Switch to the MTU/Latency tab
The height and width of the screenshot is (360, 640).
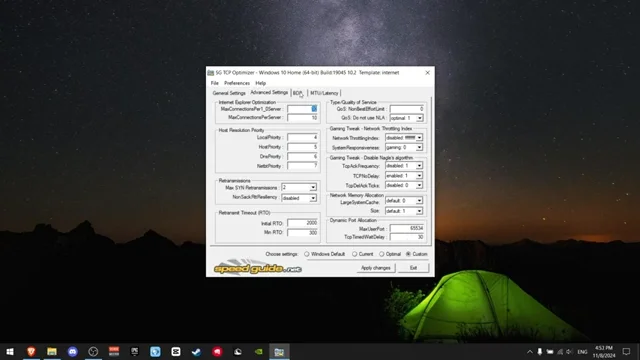pos(324,93)
